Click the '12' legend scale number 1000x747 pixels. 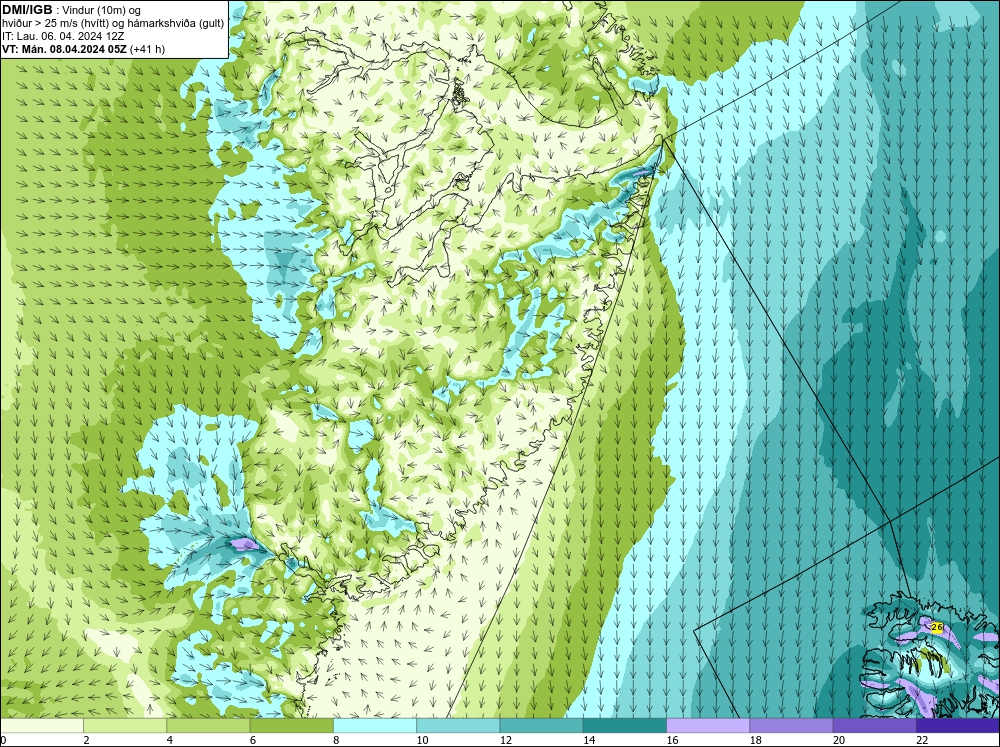point(506,740)
